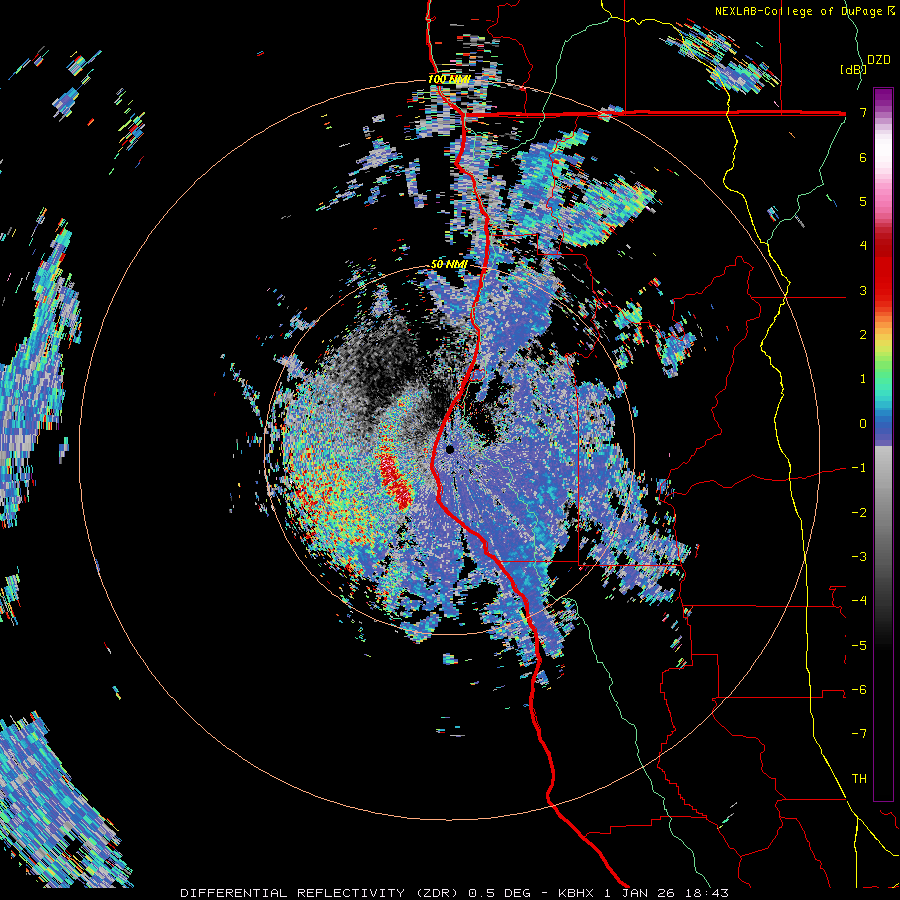Click the -7 value on color scale
900x900 pixels.
tap(859, 734)
